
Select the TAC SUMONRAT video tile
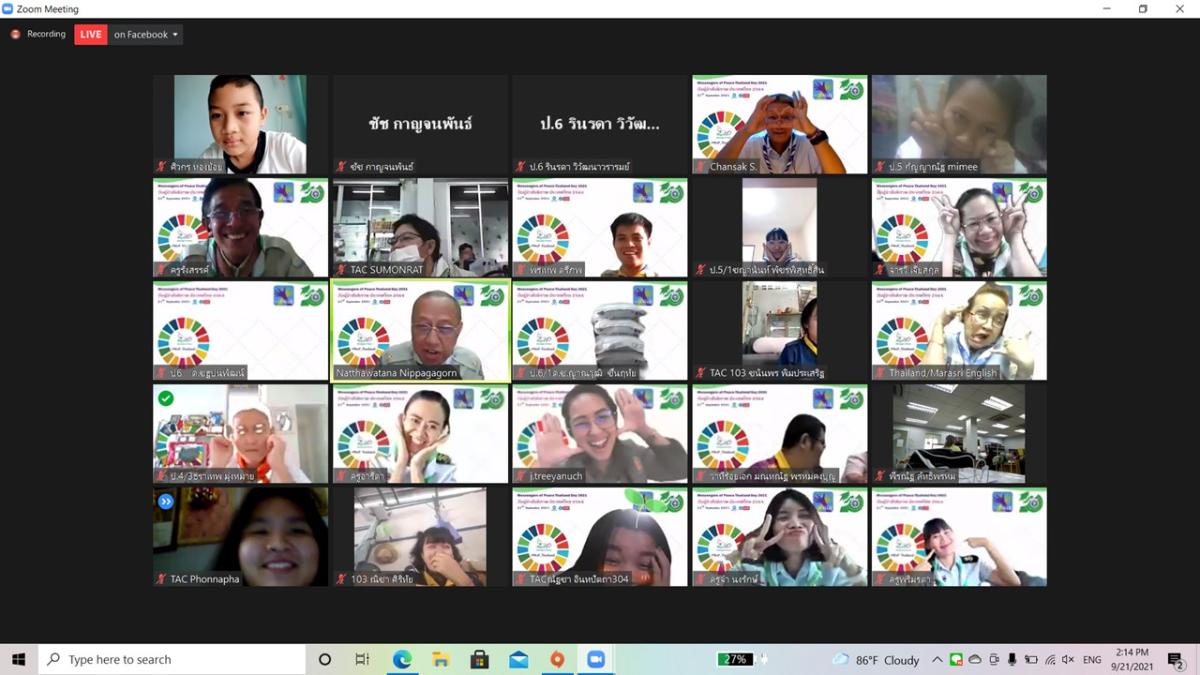point(420,228)
